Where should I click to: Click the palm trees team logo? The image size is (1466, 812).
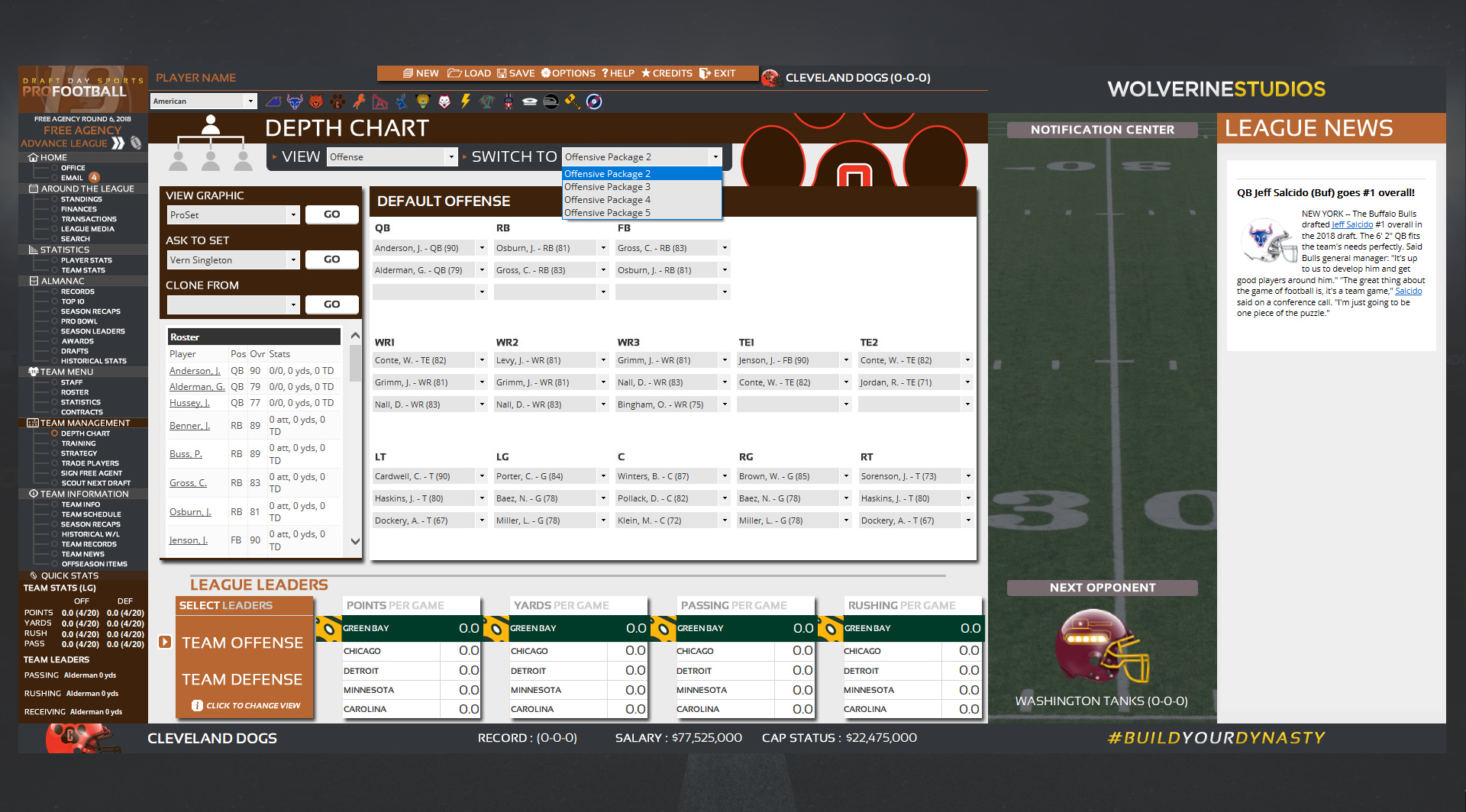coord(486,101)
